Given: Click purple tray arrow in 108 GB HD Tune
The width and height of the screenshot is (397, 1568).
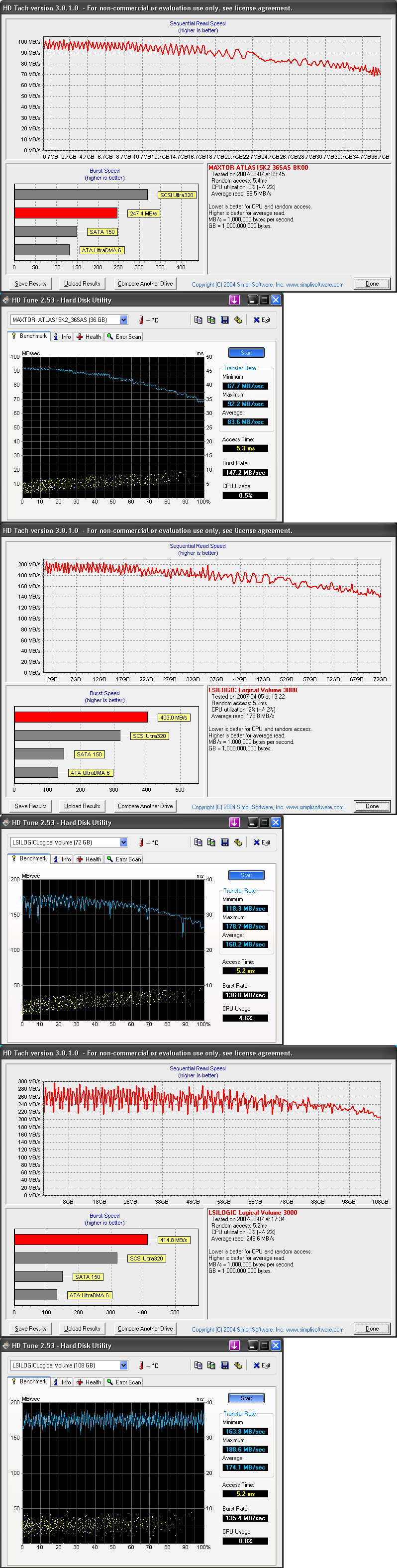Looking at the screenshot, I should pos(234,1345).
